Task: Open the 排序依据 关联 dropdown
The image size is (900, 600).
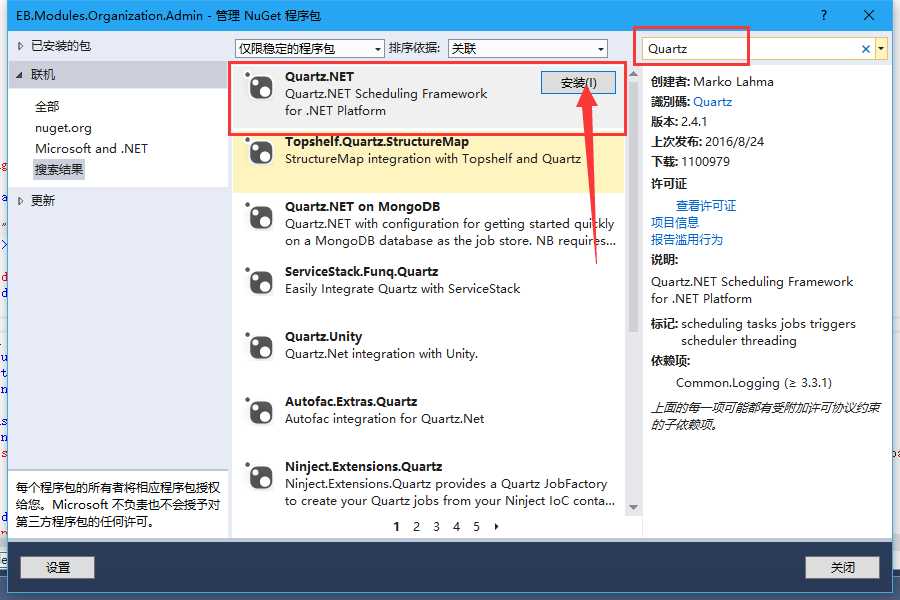Action: (x=527, y=49)
